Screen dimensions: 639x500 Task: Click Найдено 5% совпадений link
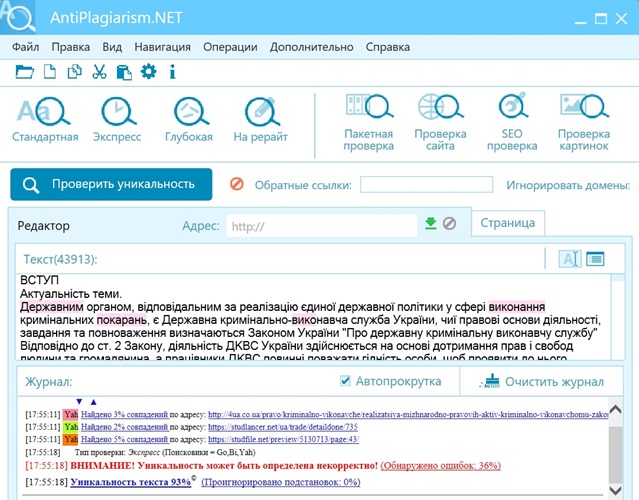click(x=125, y=439)
